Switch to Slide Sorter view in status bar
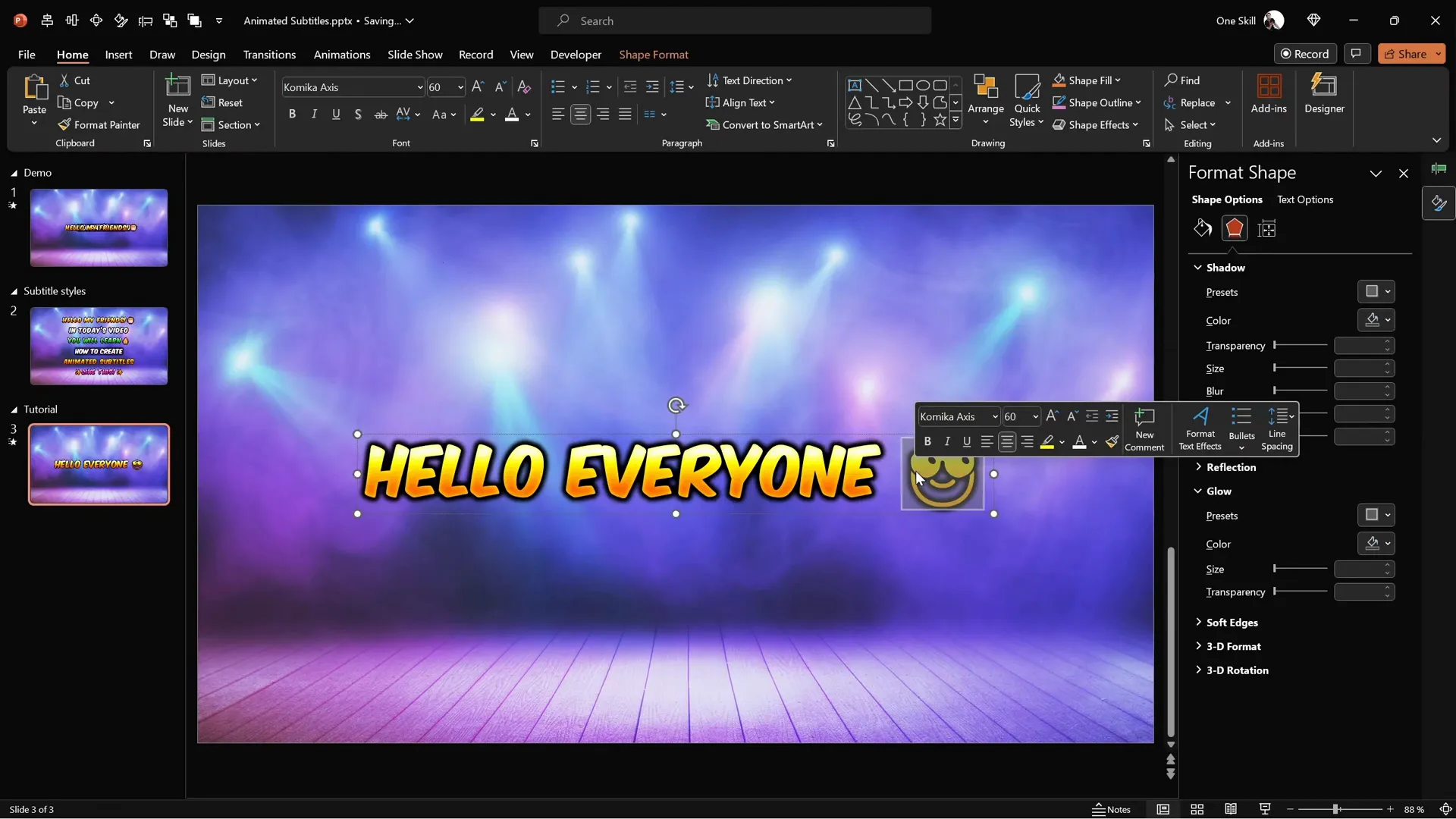The width and height of the screenshot is (1456, 819). coord(1197,809)
